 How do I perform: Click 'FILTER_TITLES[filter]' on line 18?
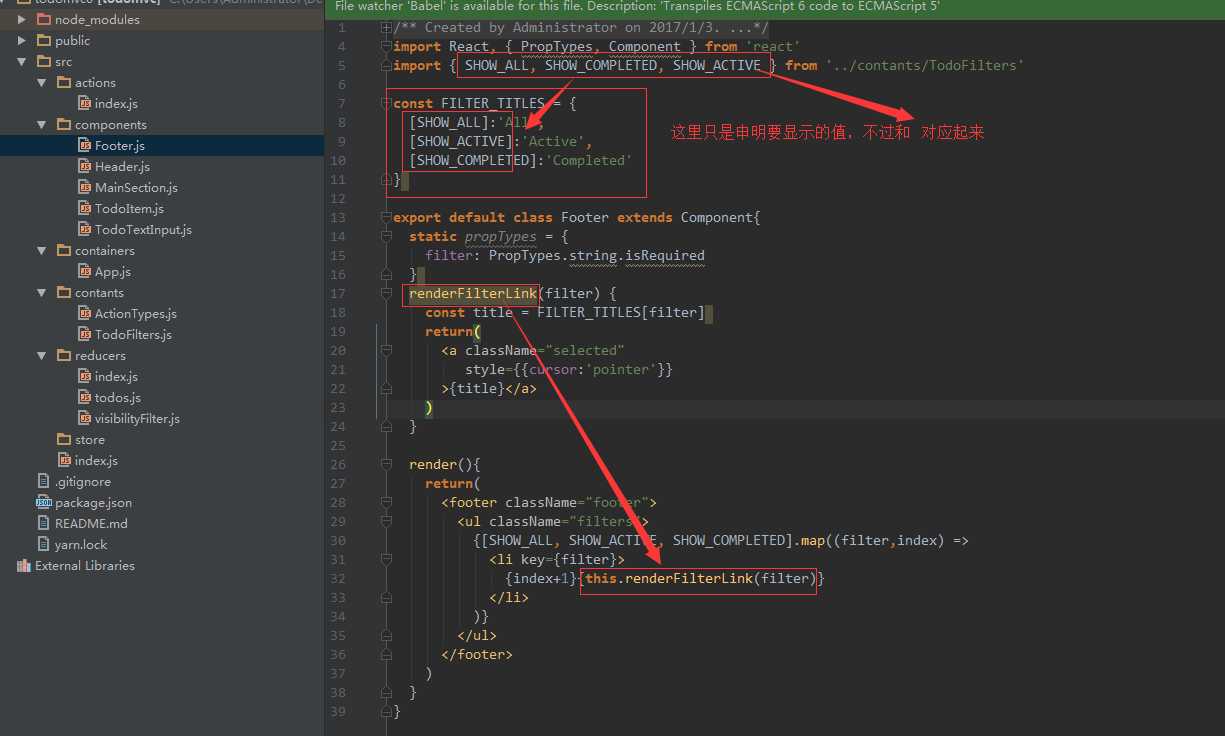621,312
